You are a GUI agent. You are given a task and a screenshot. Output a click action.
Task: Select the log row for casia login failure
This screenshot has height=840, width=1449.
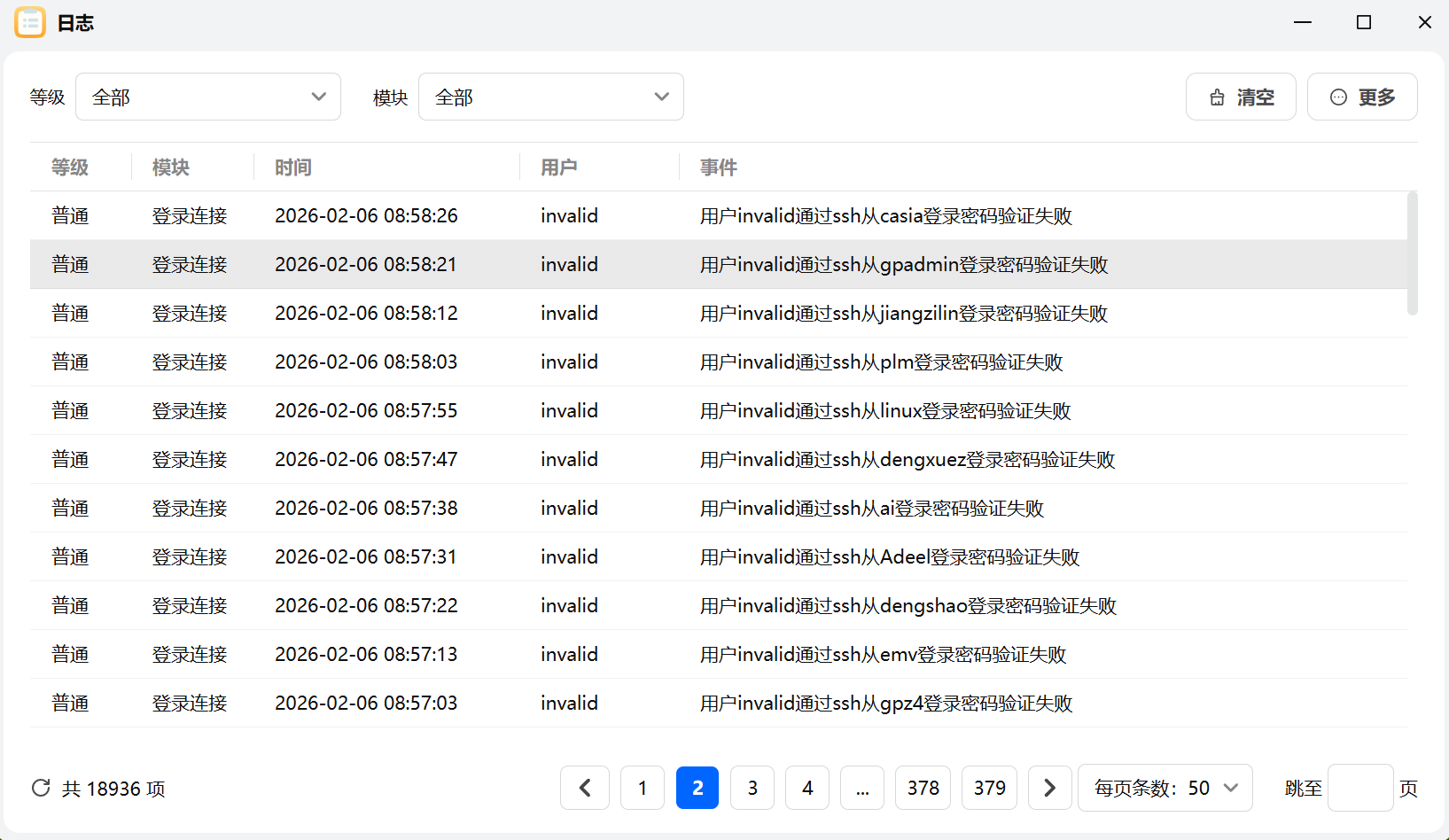(x=719, y=215)
